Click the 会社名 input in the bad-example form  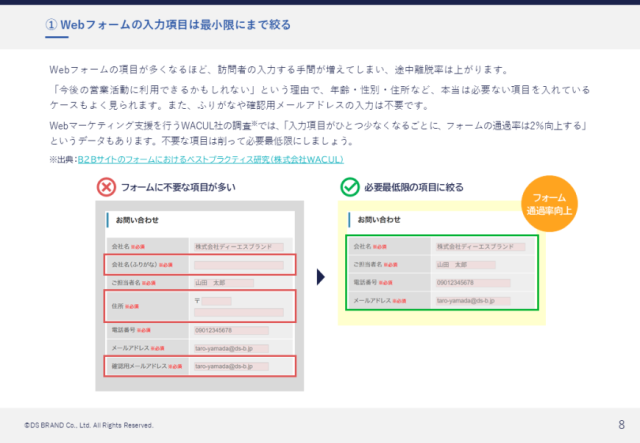239,247
